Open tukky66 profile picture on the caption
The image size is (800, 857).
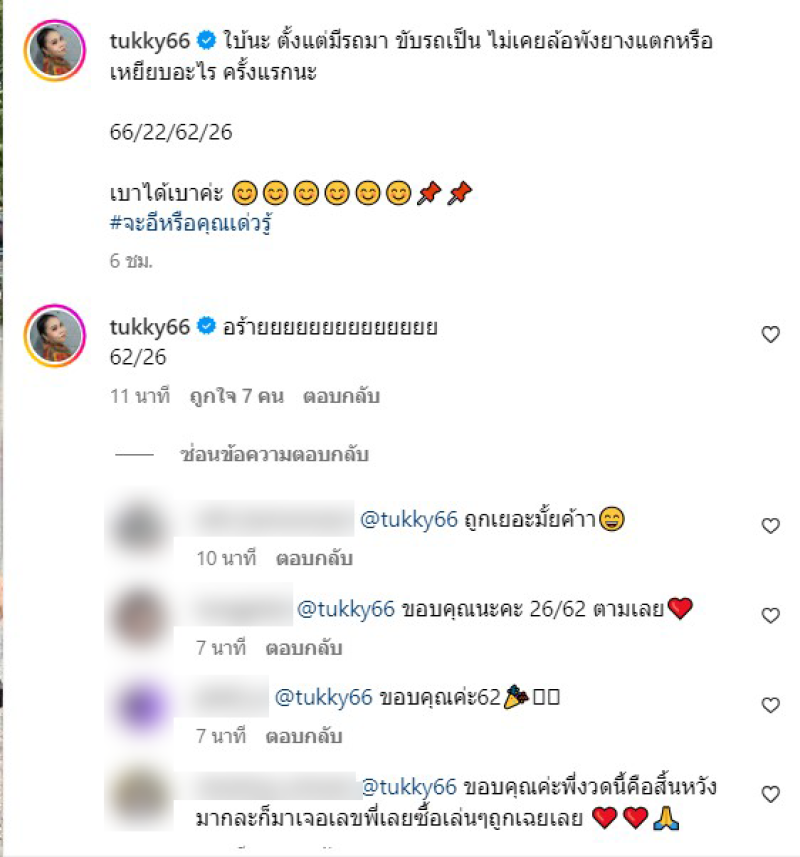[x=55, y=50]
